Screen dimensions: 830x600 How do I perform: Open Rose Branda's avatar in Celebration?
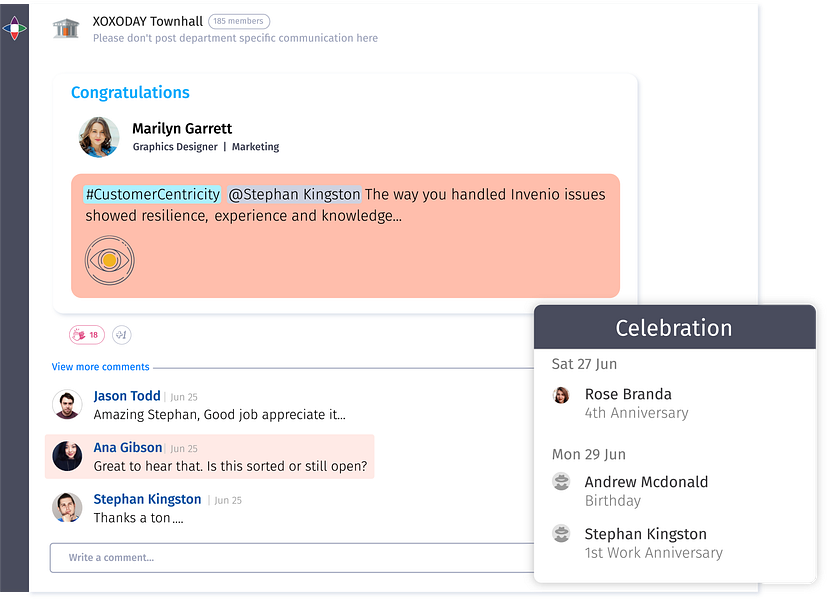(x=561, y=395)
